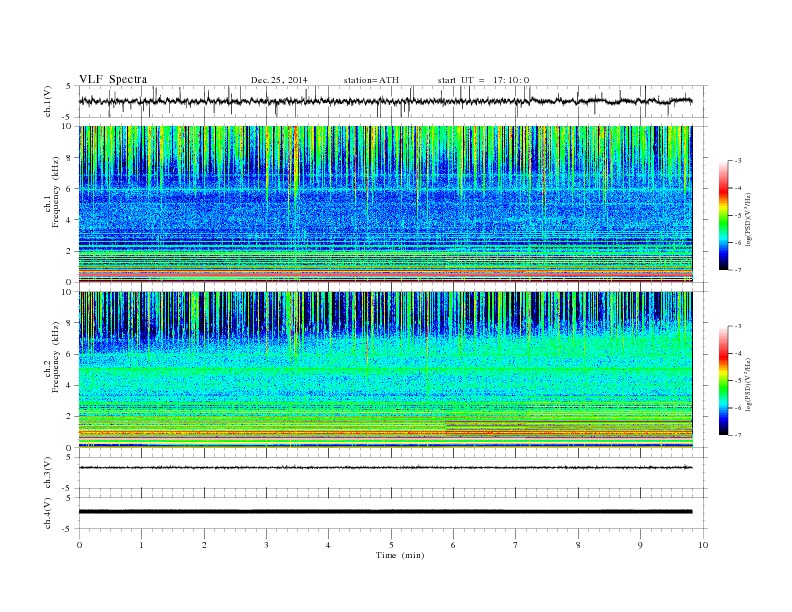
Task: Click time axis tick label "3"
Action: 266,545
